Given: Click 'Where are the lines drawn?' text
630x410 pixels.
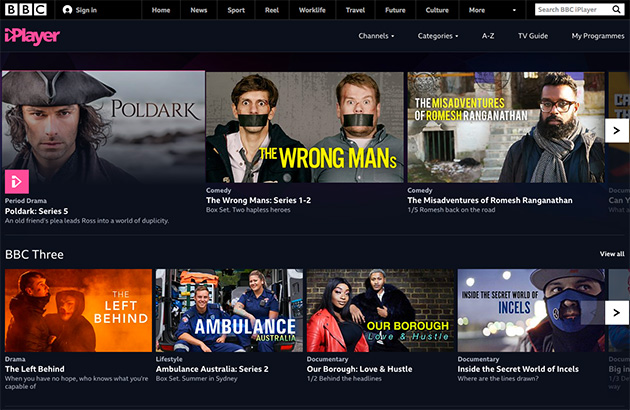Looking at the screenshot, I should pyautogui.click(x=498, y=379).
